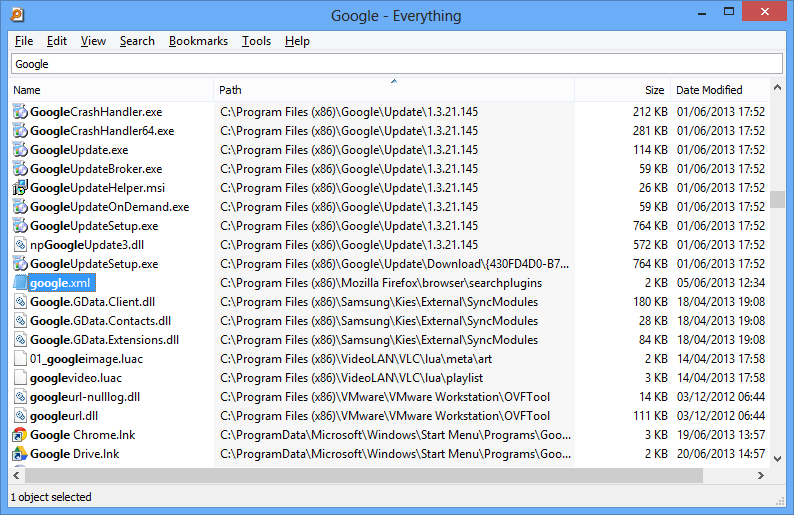Sort by the Date Modified column header
The image size is (794, 515).
[720, 90]
